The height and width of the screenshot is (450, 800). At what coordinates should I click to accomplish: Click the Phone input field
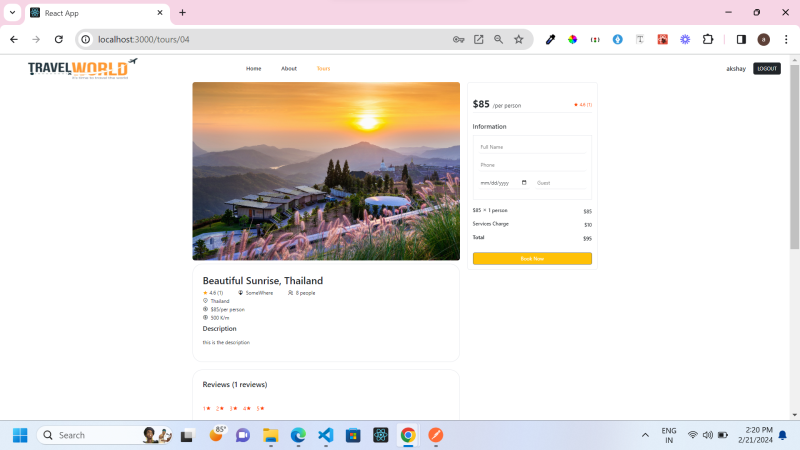click(x=532, y=165)
